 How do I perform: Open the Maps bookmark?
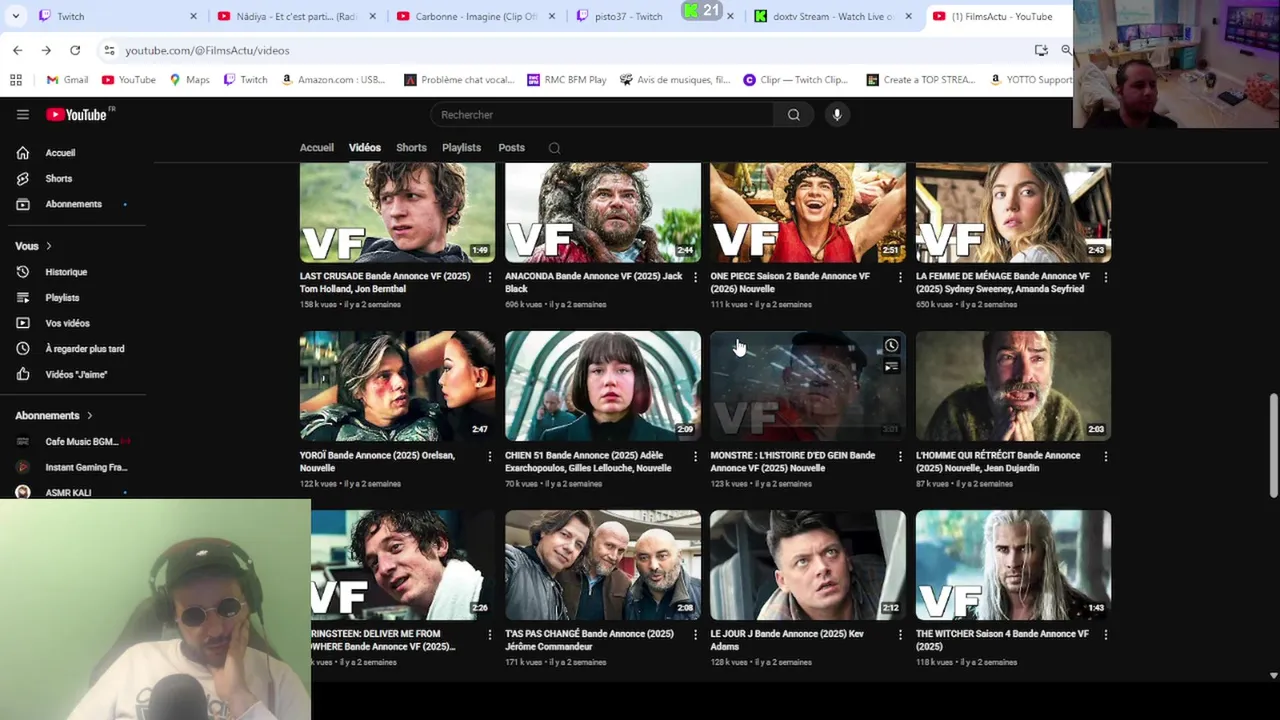[x=190, y=80]
